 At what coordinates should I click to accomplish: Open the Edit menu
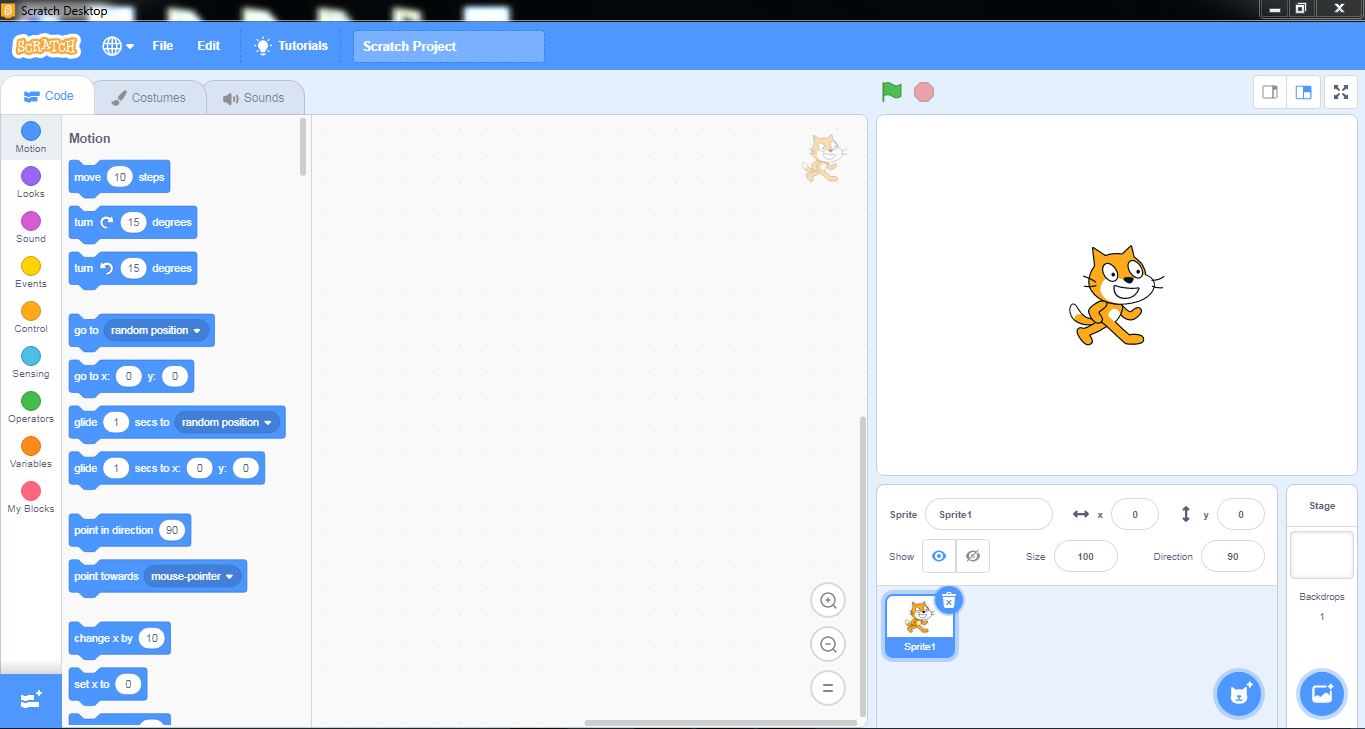click(209, 46)
